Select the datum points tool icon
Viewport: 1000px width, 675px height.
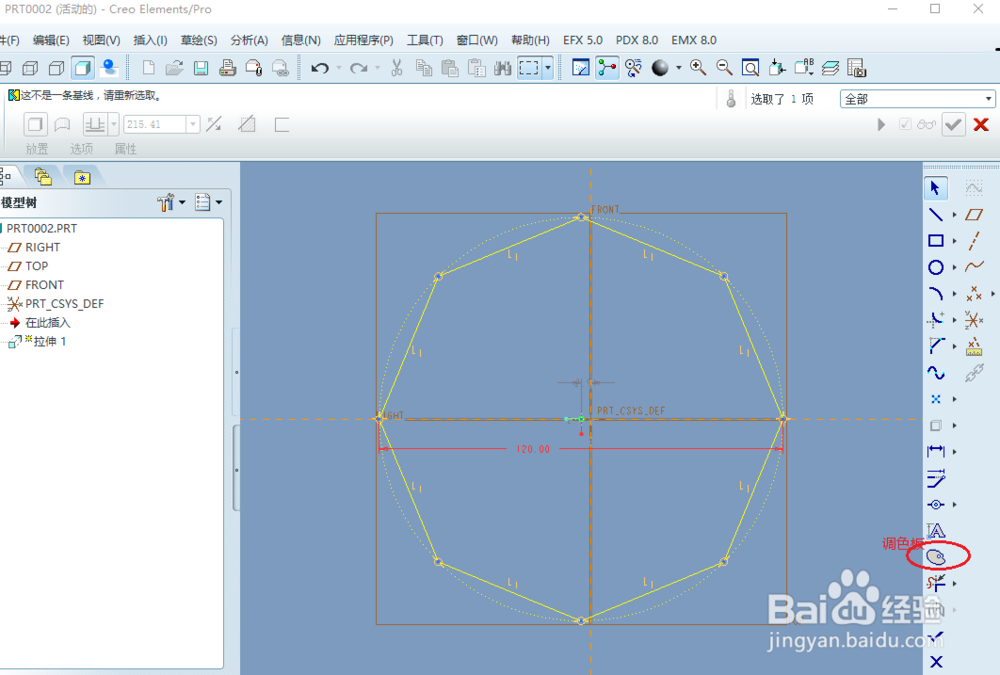coord(974,293)
